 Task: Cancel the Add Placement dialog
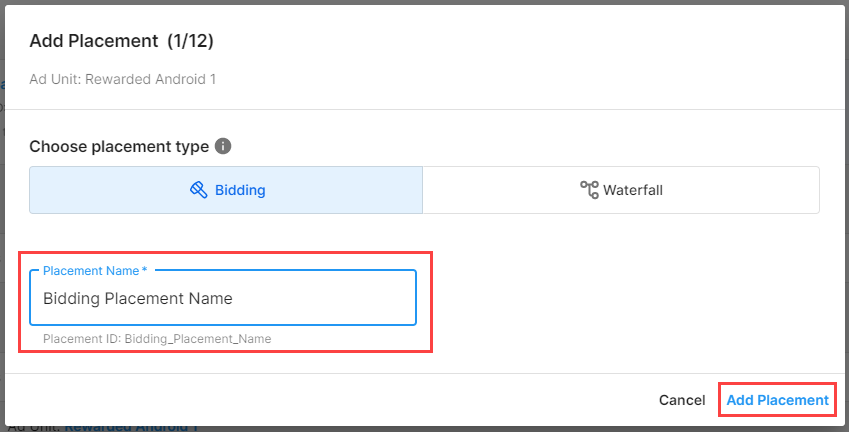pos(682,400)
